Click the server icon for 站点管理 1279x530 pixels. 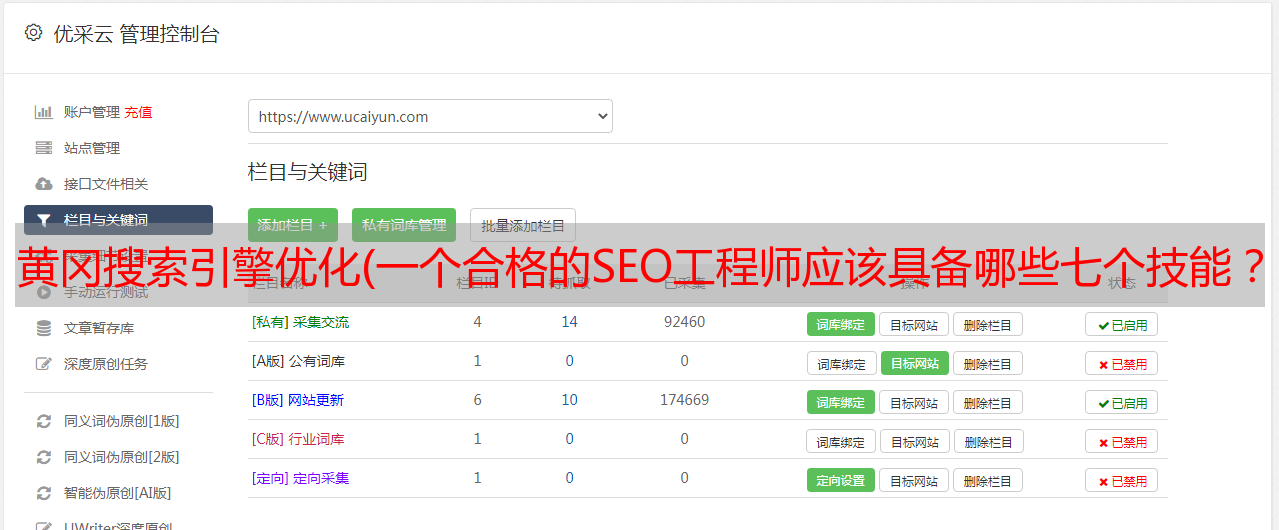[x=43, y=148]
